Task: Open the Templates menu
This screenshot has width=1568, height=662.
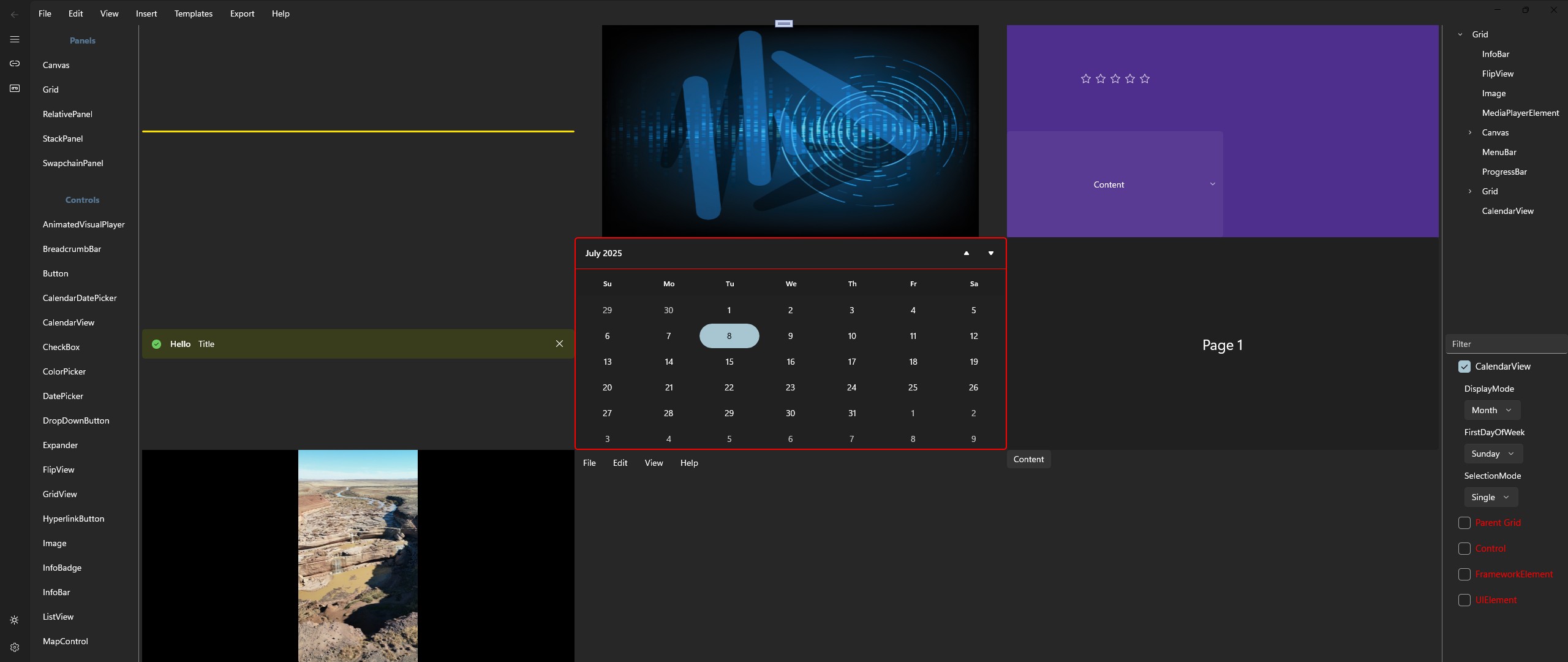Action: 193,13
